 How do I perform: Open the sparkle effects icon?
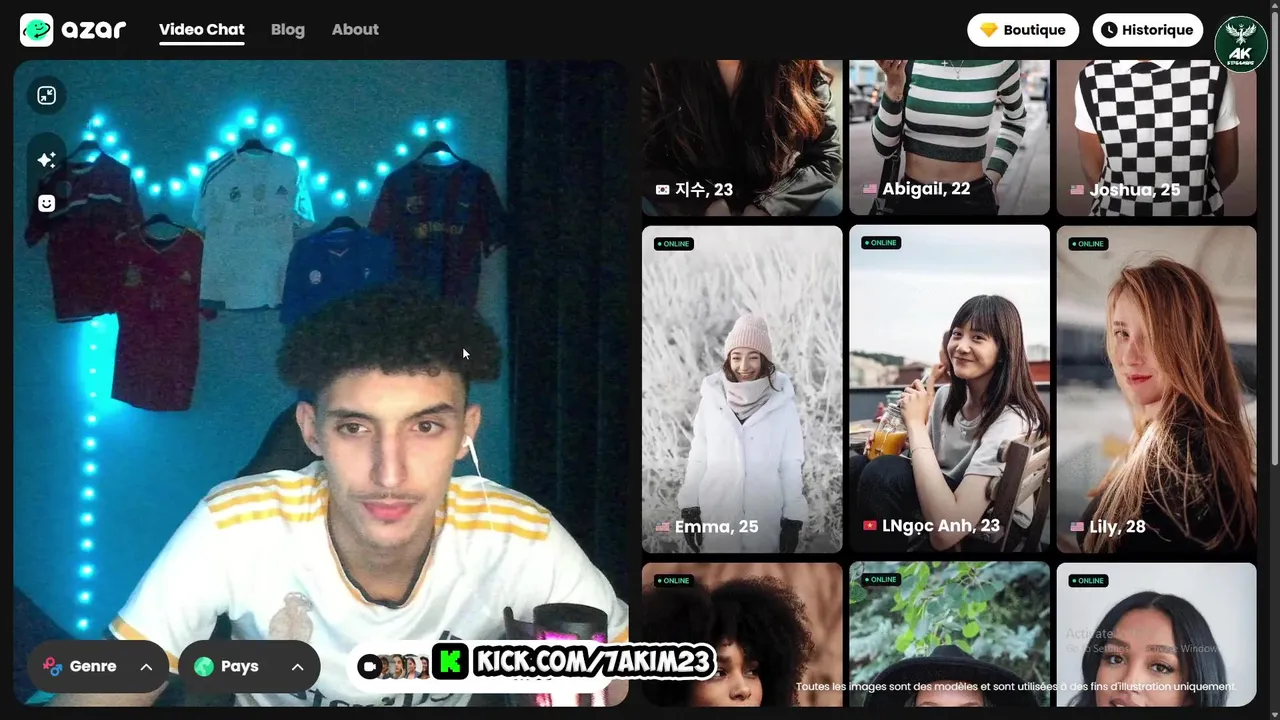(46, 160)
